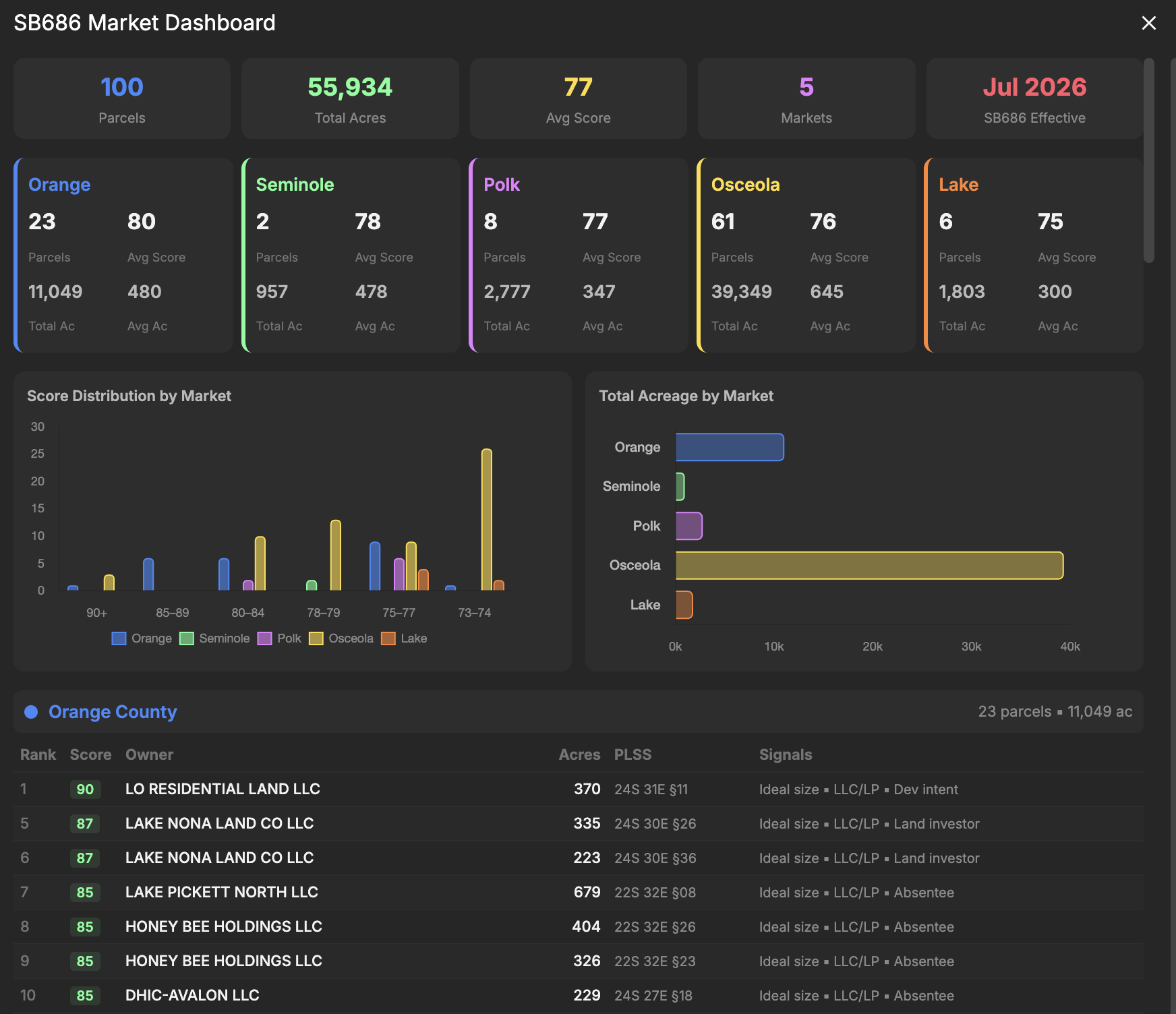Select HONEY BEE HOLDINGS 326-acre row
Viewport: 1176px width, 1014px height.
click(579, 961)
